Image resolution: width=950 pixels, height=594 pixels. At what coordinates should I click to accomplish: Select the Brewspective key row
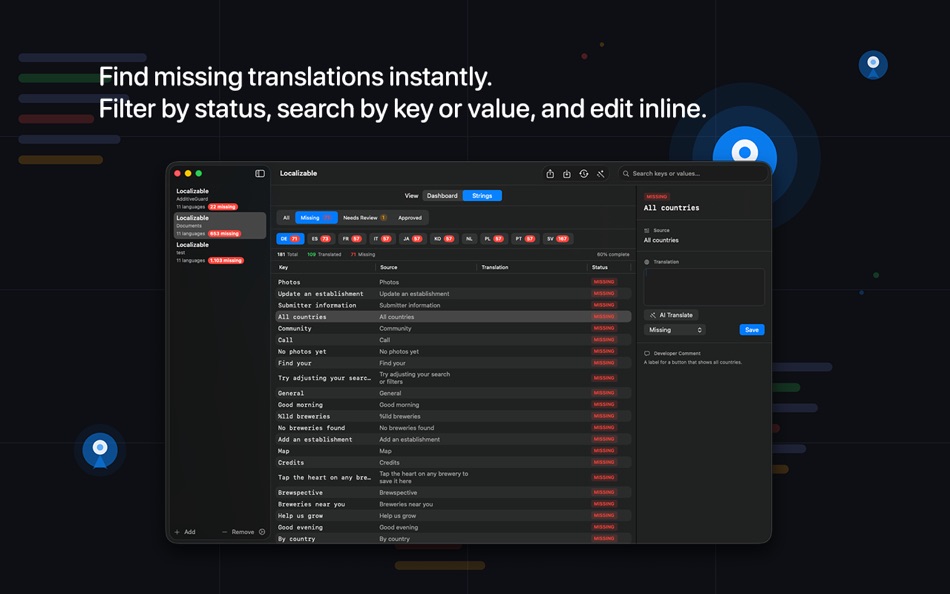453,492
